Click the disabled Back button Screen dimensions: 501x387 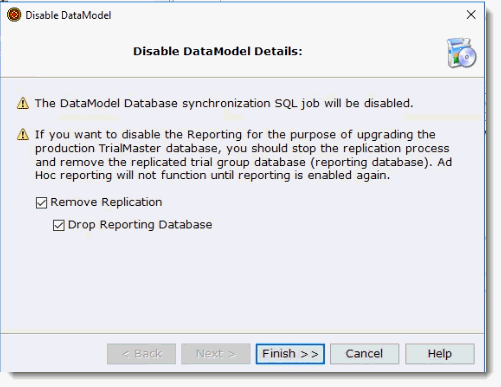coord(142,354)
